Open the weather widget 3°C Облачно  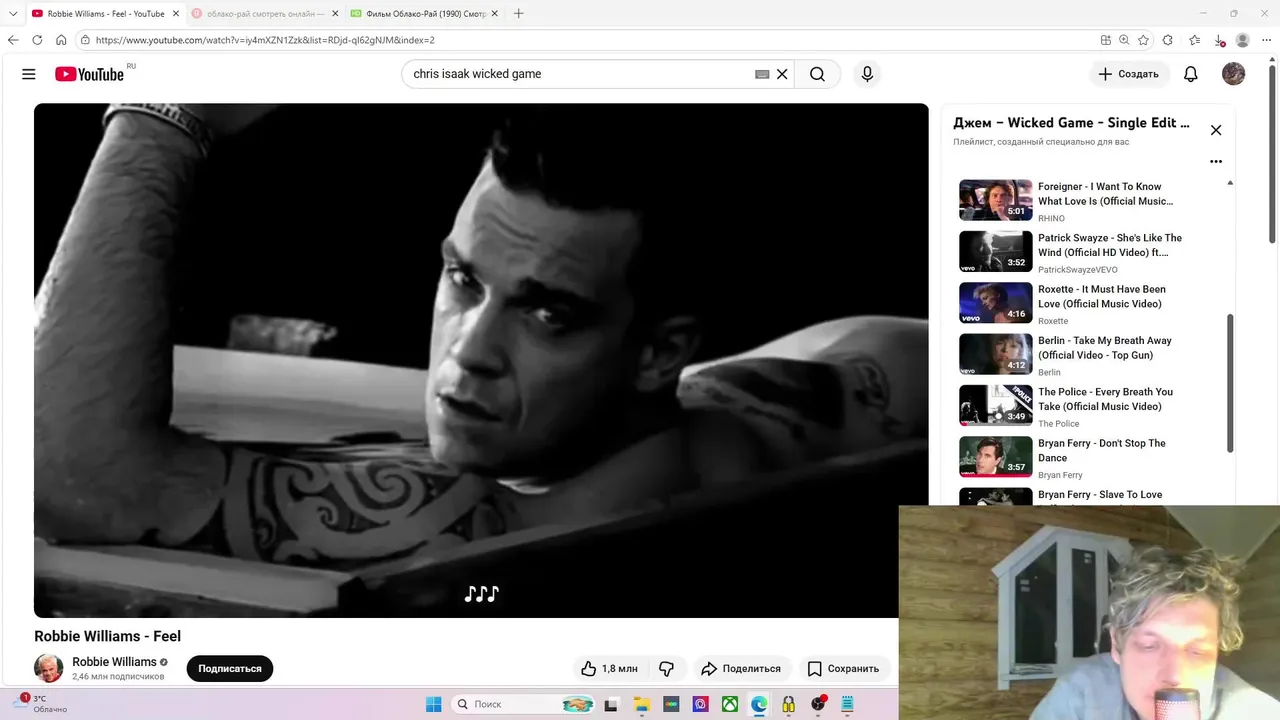pos(40,704)
